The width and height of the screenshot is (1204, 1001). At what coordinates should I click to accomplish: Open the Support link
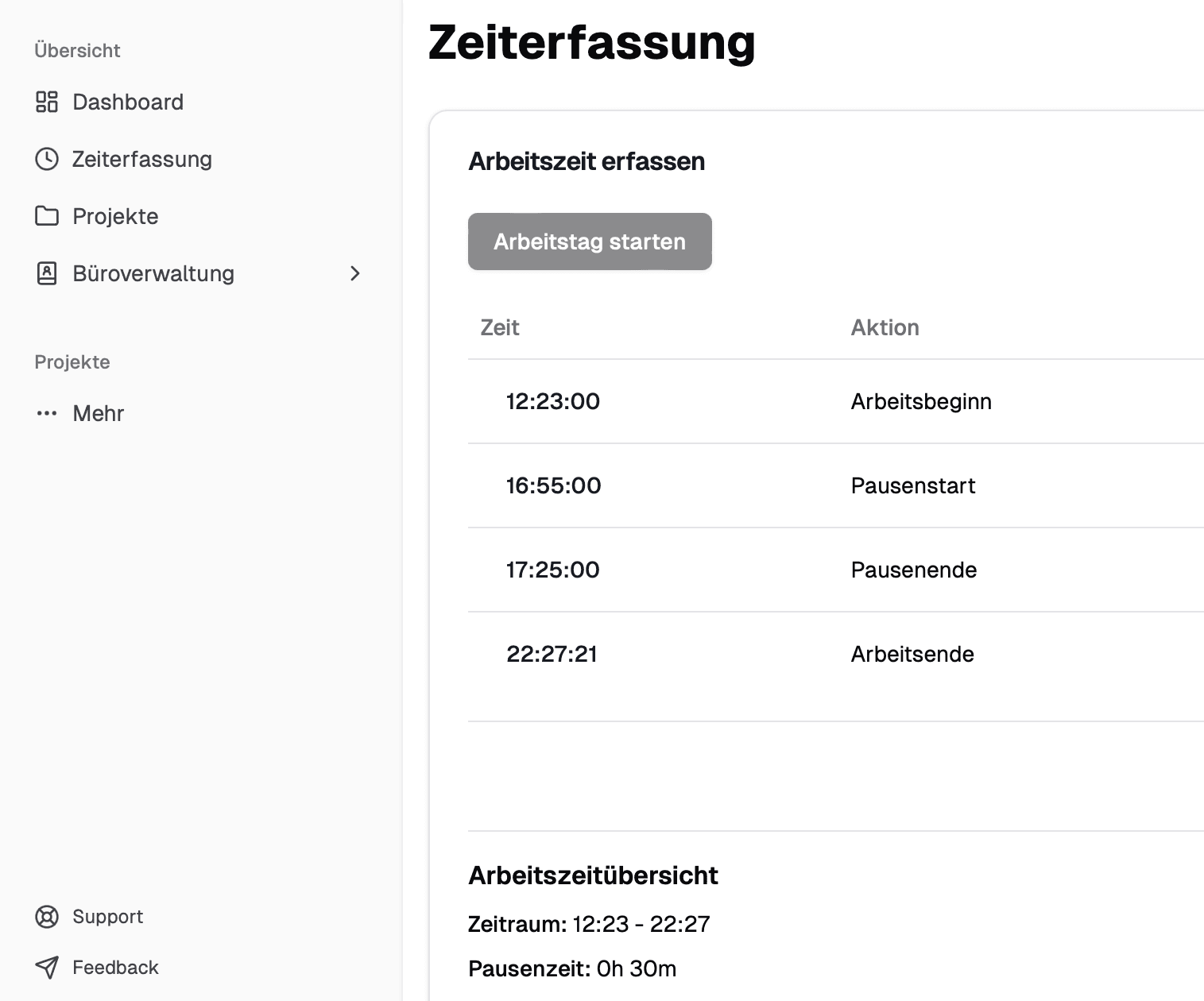(x=107, y=916)
